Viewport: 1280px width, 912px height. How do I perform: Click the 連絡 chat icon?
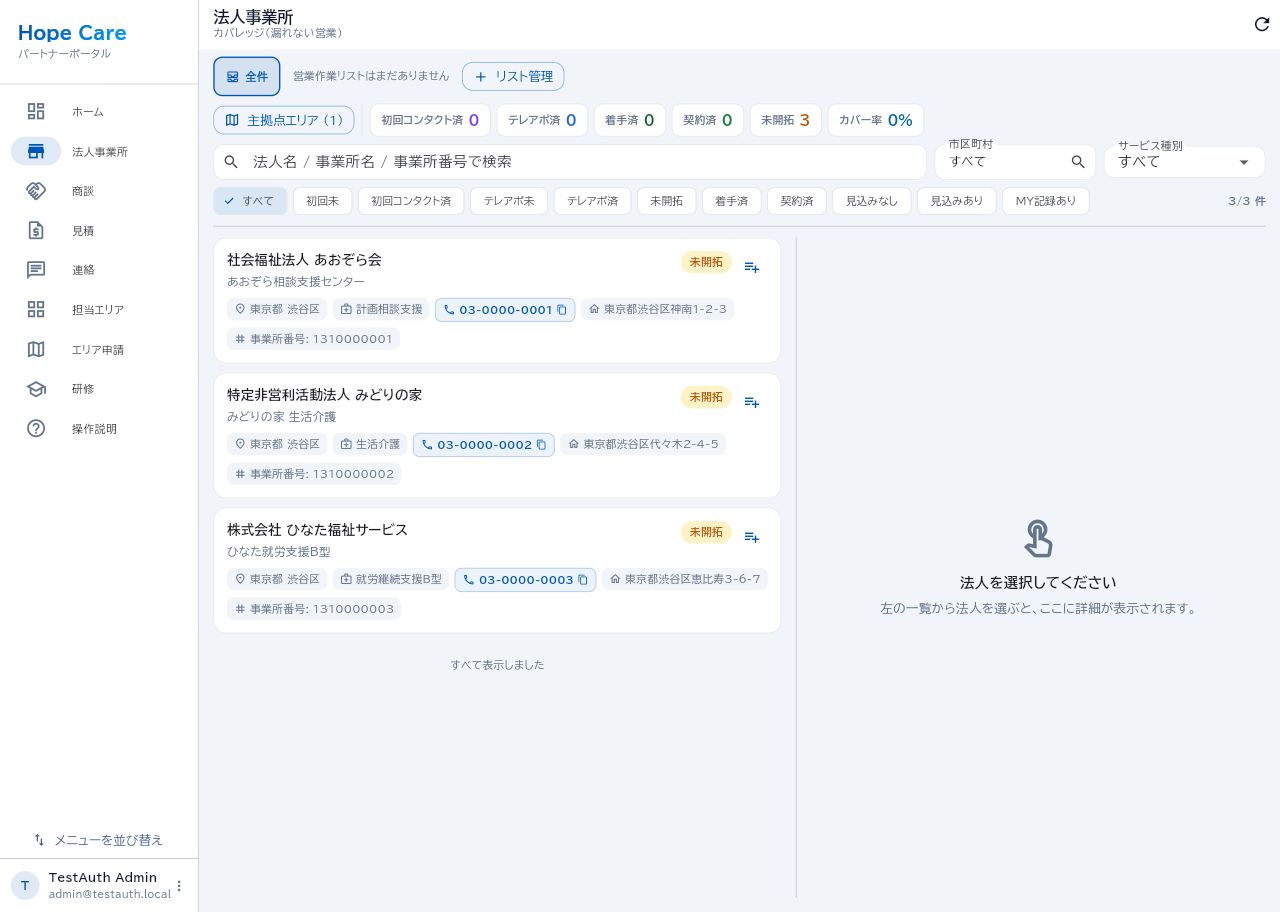click(x=36, y=270)
